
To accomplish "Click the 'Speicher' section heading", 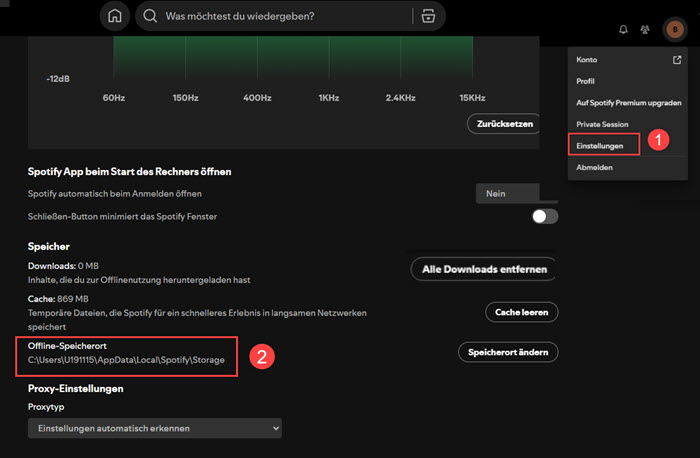I will [x=49, y=246].
